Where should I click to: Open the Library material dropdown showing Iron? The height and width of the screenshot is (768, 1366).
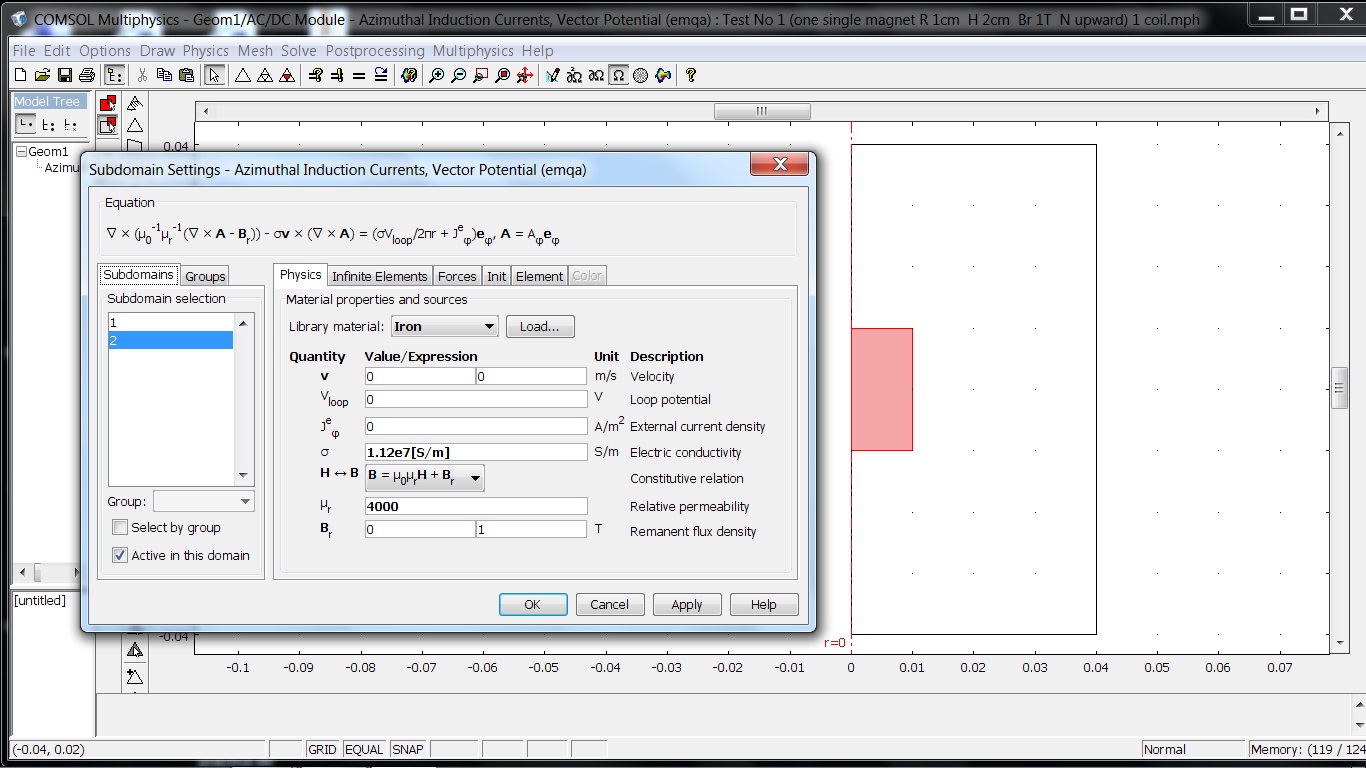[x=444, y=327]
